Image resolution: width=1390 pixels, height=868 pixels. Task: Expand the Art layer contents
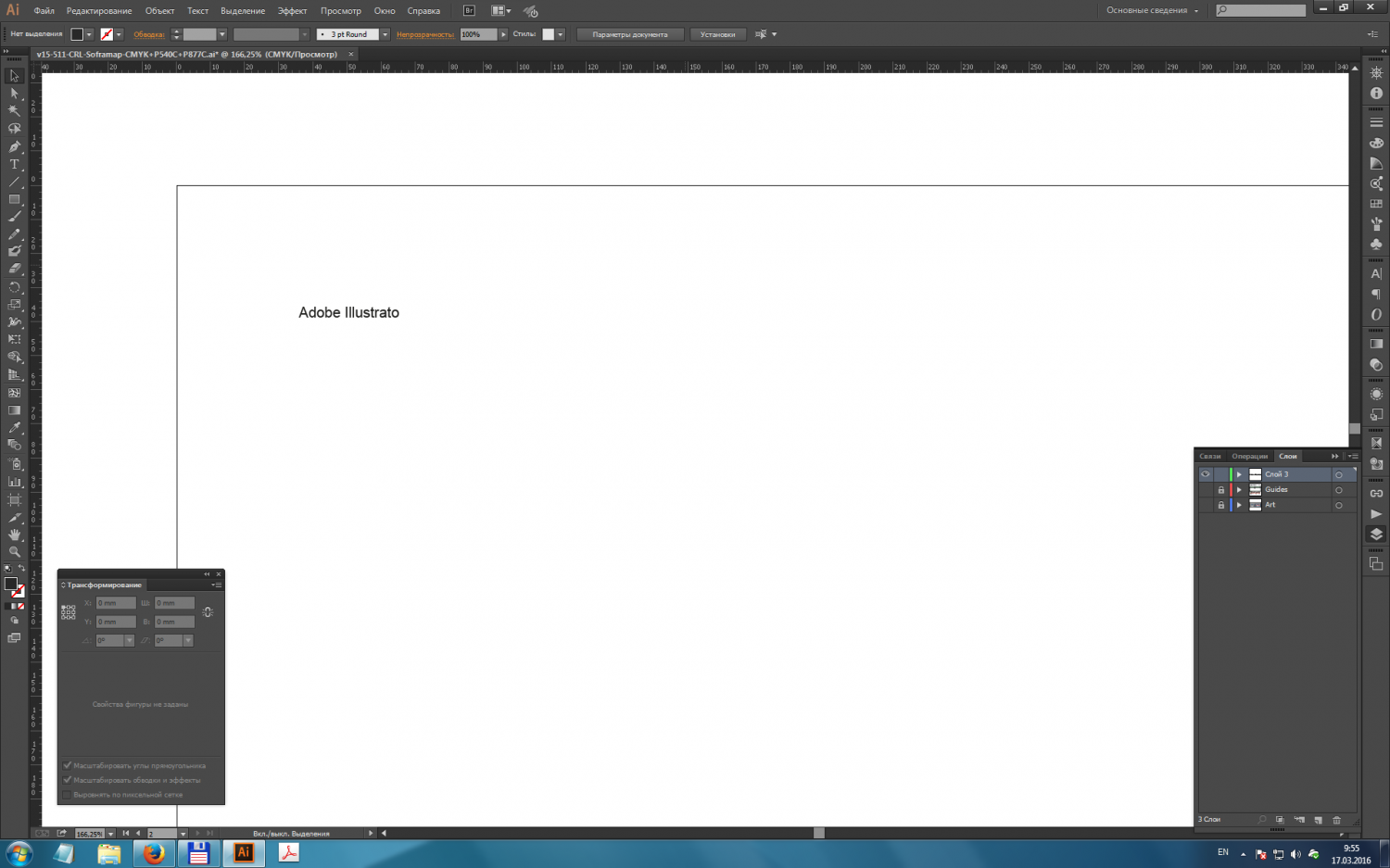click(1239, 505)
